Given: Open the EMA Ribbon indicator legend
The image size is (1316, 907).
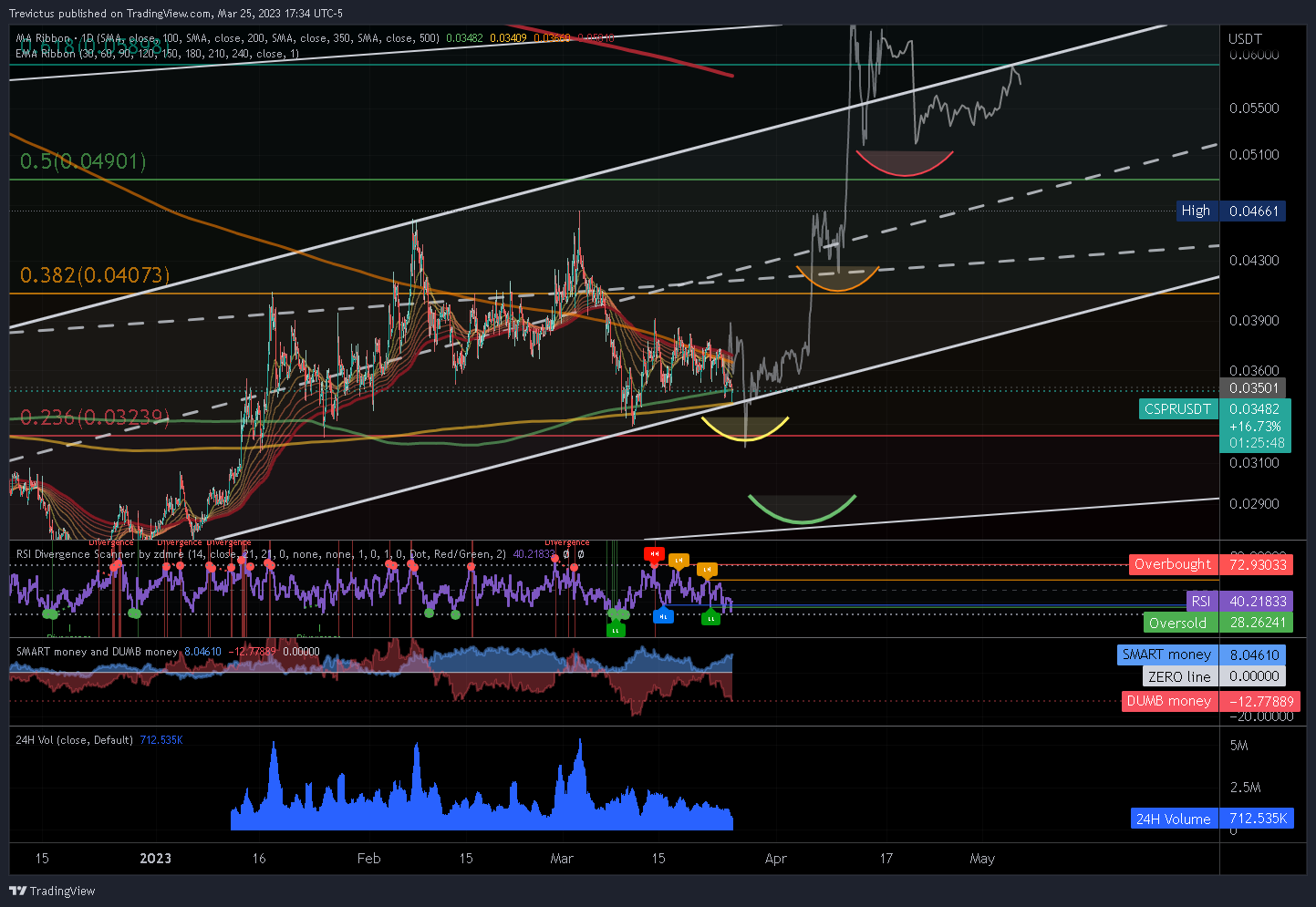Looking at the screenshot, I should pos(157,54).
